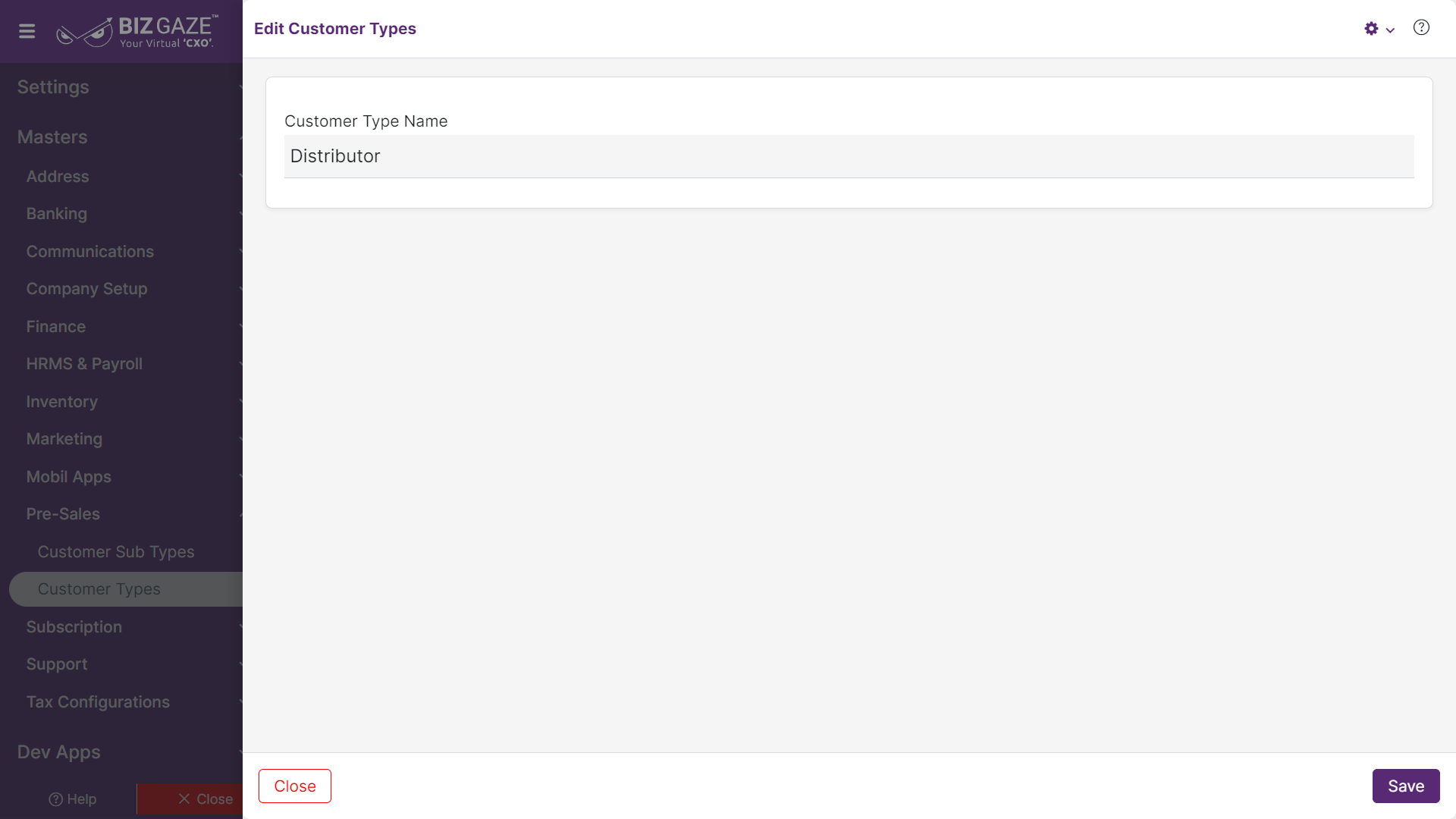Click the Edit Customer Types title
The height and width of the screenshot is (819, 1456).
tap(335, 29)
